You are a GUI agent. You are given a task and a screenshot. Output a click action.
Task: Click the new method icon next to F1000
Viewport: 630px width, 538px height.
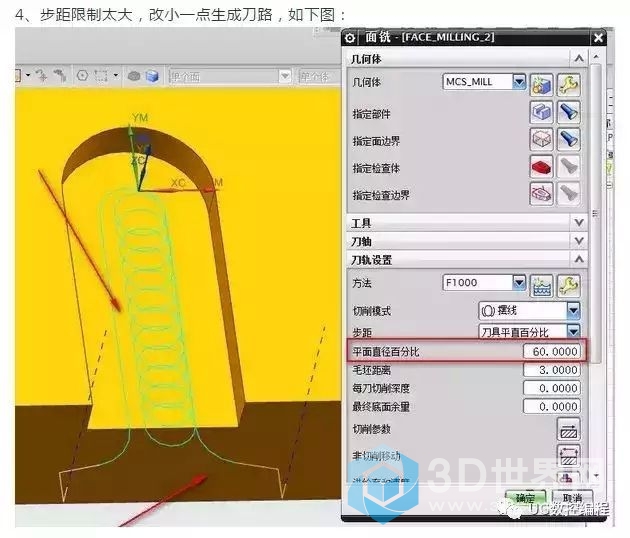542,286
